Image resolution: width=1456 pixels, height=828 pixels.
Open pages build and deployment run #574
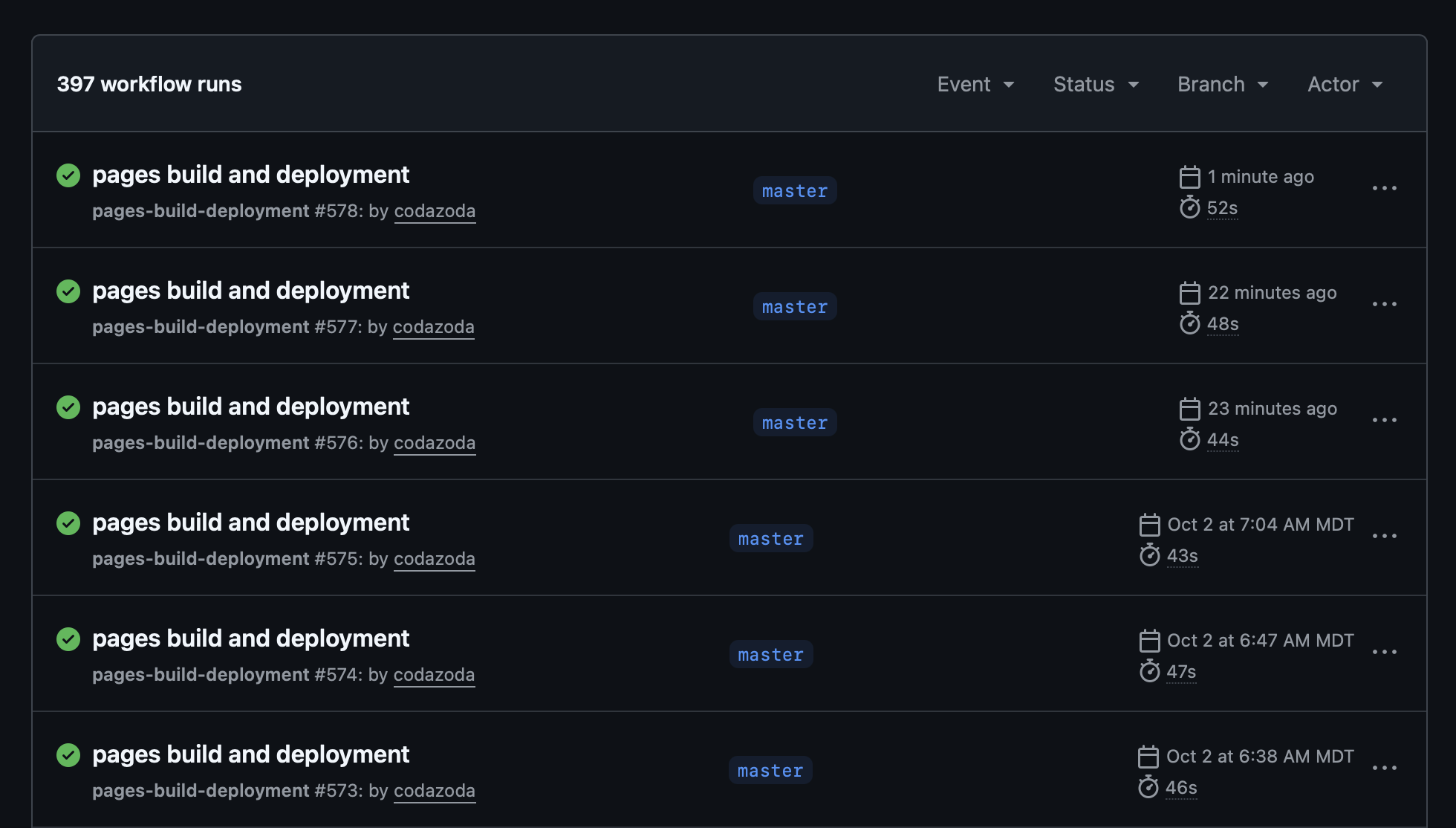pos(250,638)
